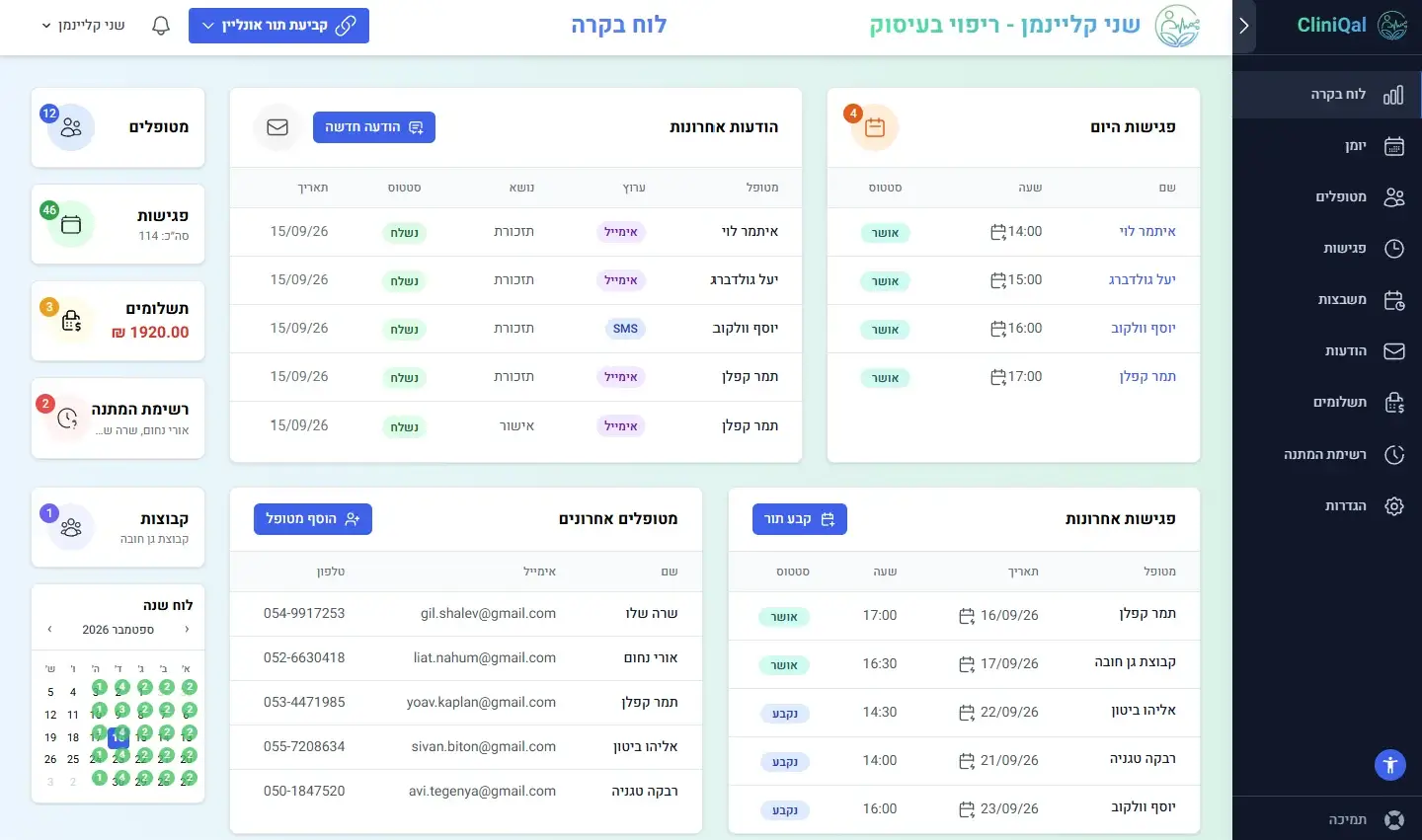This screenshot has height=840, width=1422.
Task: Click the email gil.shalev@gmail.com
Action: [x=488, y=614]
